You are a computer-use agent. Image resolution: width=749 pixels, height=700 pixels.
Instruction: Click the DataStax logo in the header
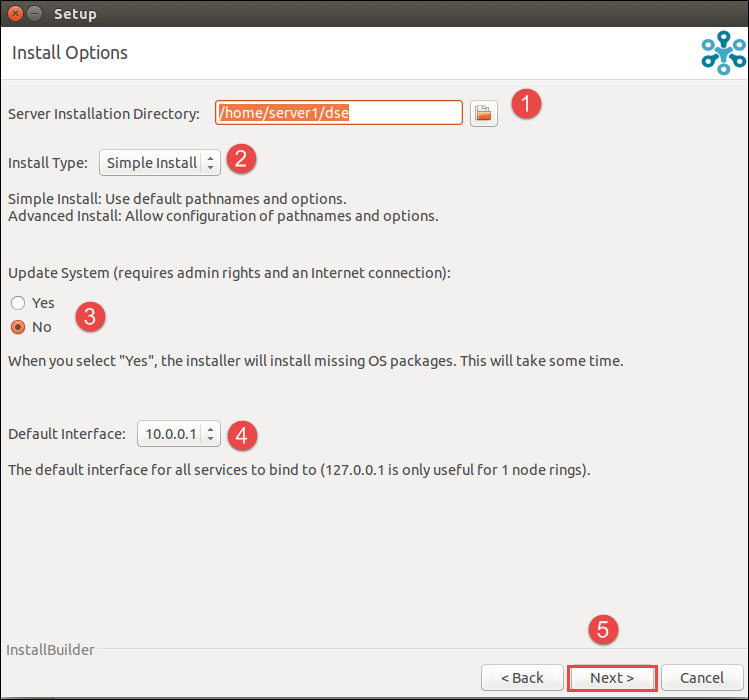click(722, 53)
